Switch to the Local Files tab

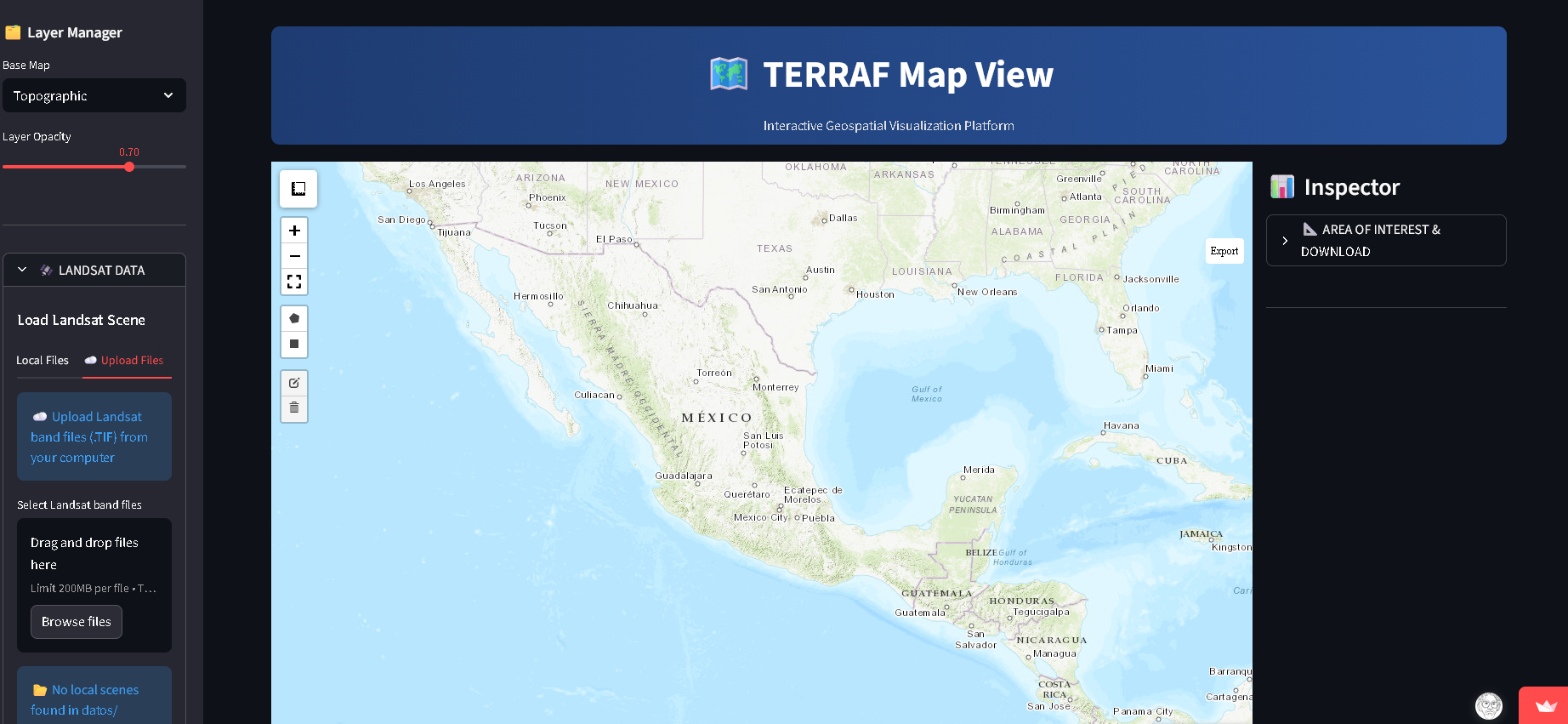[43, 361]
